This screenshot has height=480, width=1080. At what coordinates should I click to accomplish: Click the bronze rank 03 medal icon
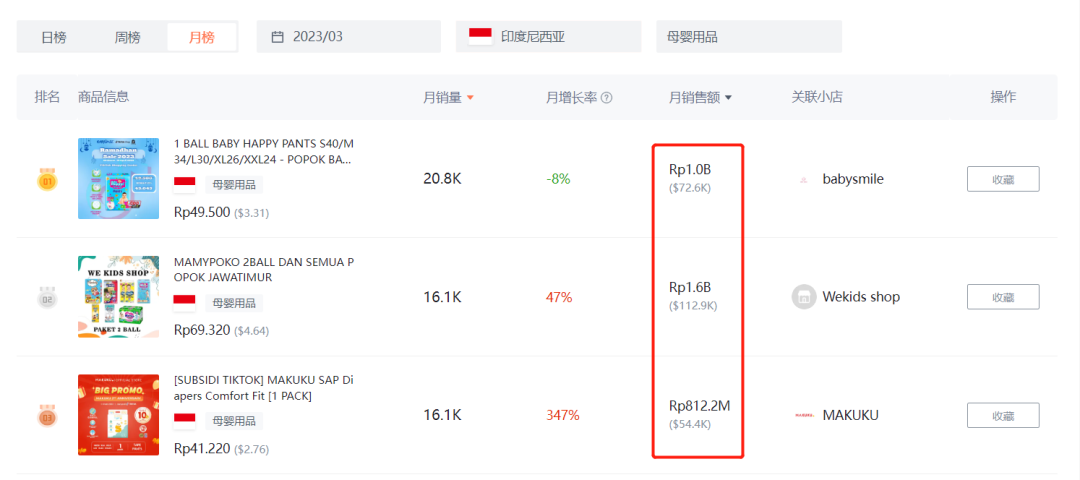tap(47, 415)
